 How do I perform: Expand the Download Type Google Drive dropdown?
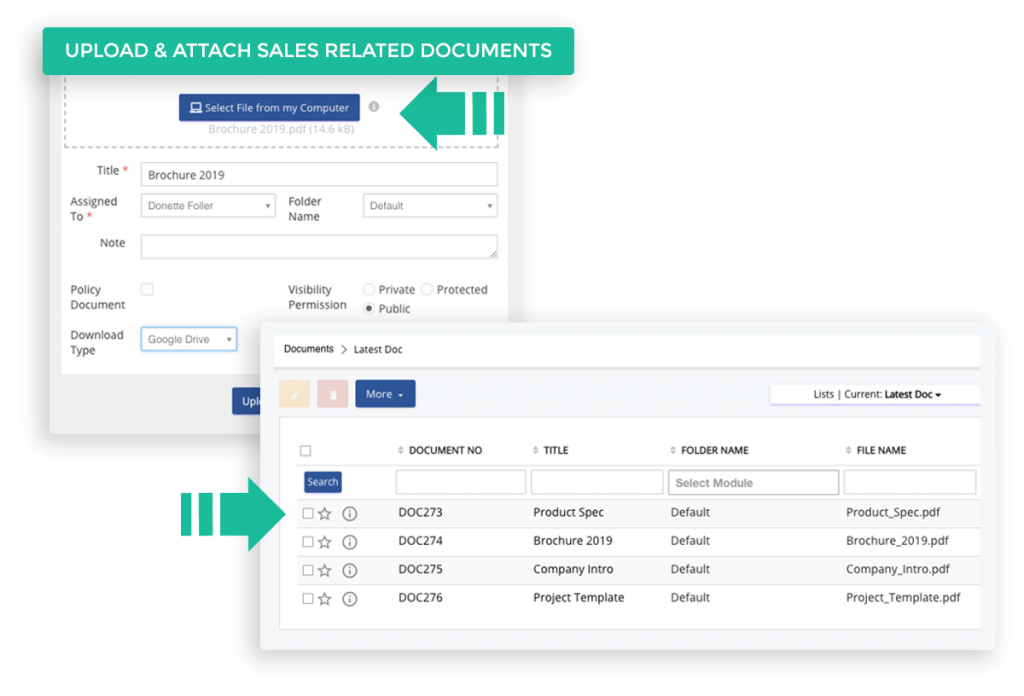(188, 339)
